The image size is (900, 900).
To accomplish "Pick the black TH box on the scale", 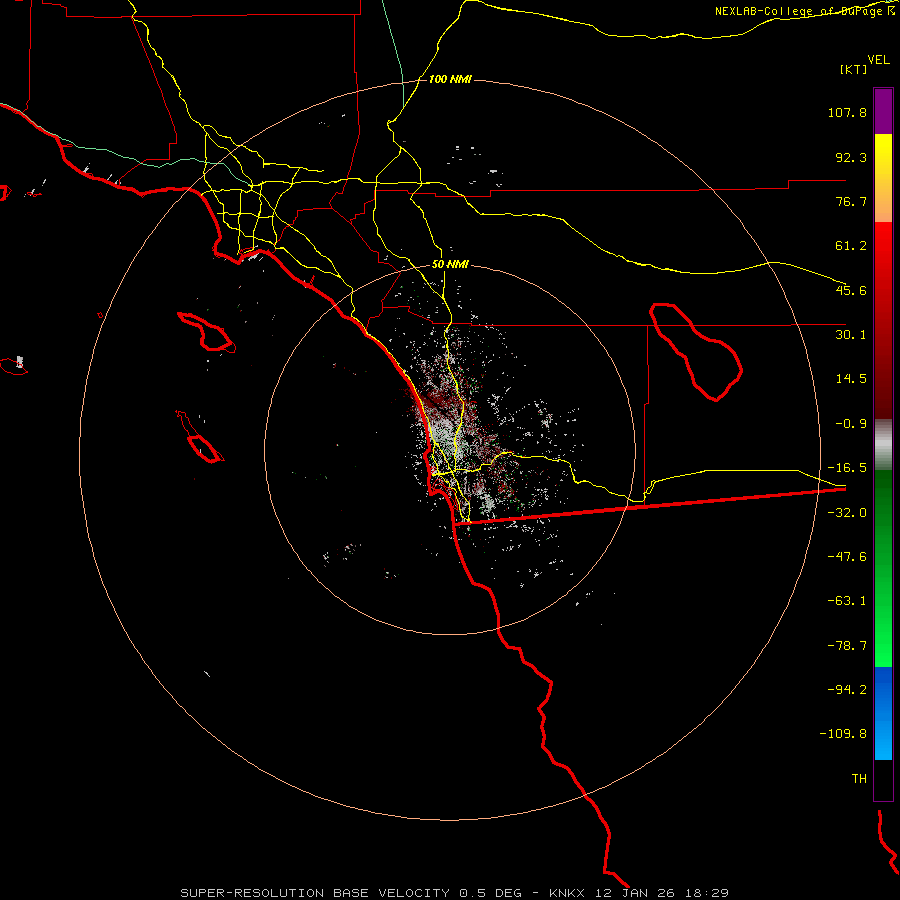I will [x=883, y=779].
